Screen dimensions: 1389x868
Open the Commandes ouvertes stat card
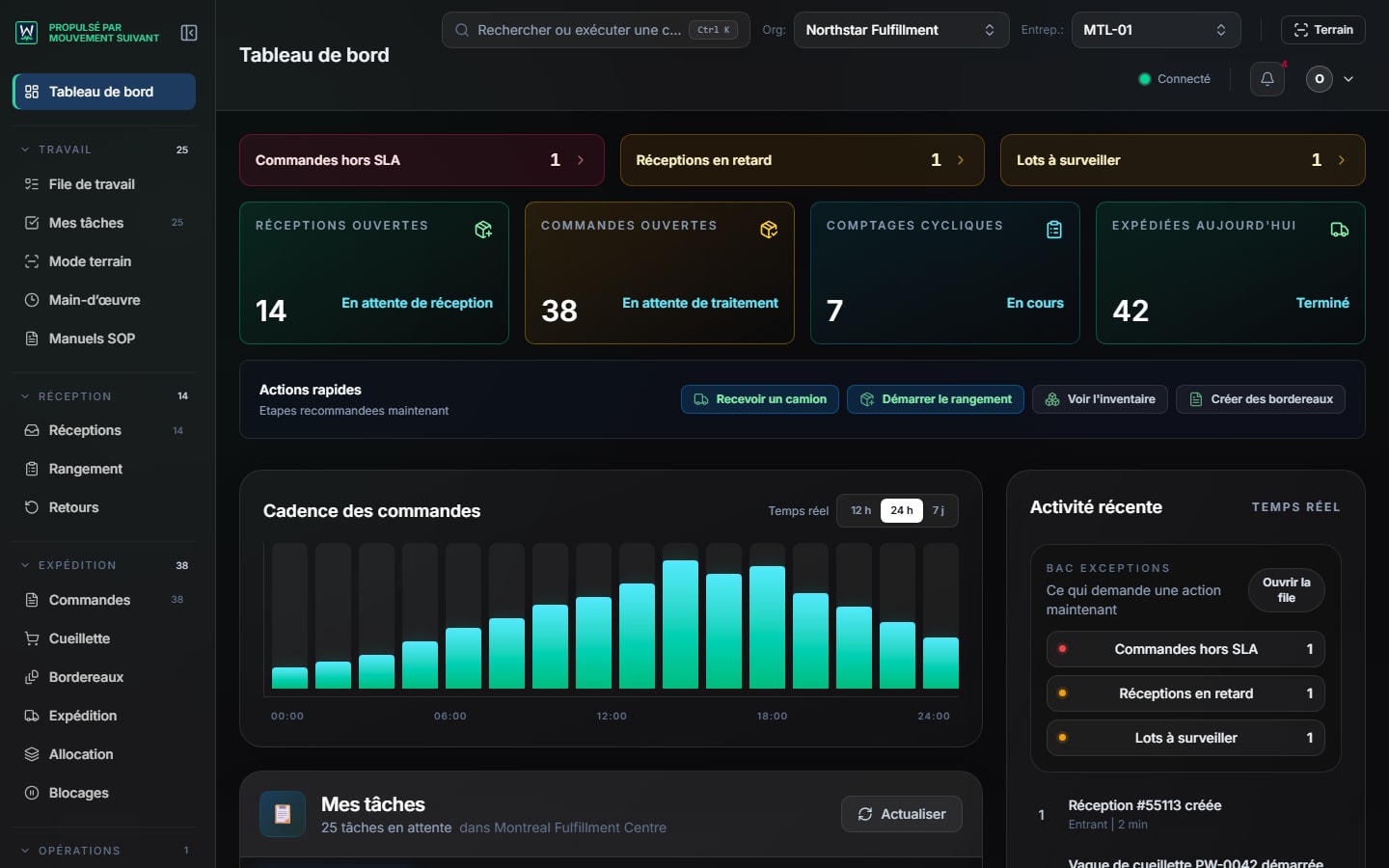click(660, 273)
